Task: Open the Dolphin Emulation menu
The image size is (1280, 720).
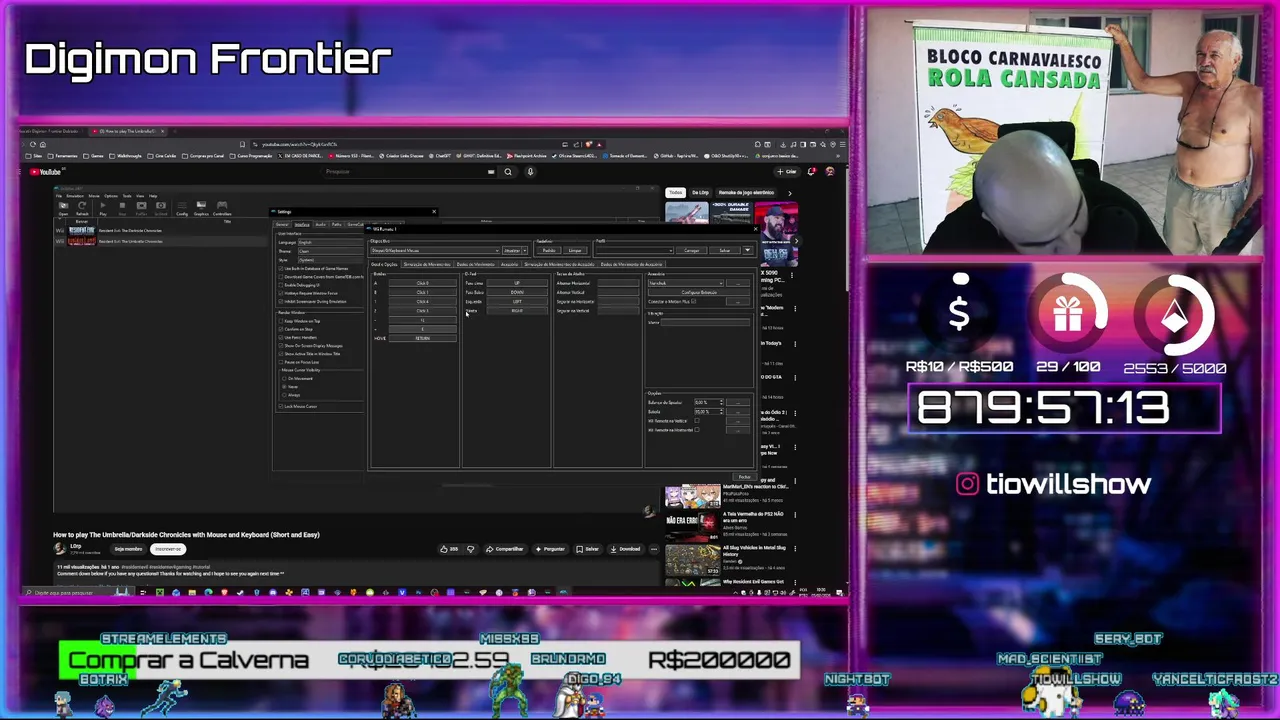Action: coord(75,196)
